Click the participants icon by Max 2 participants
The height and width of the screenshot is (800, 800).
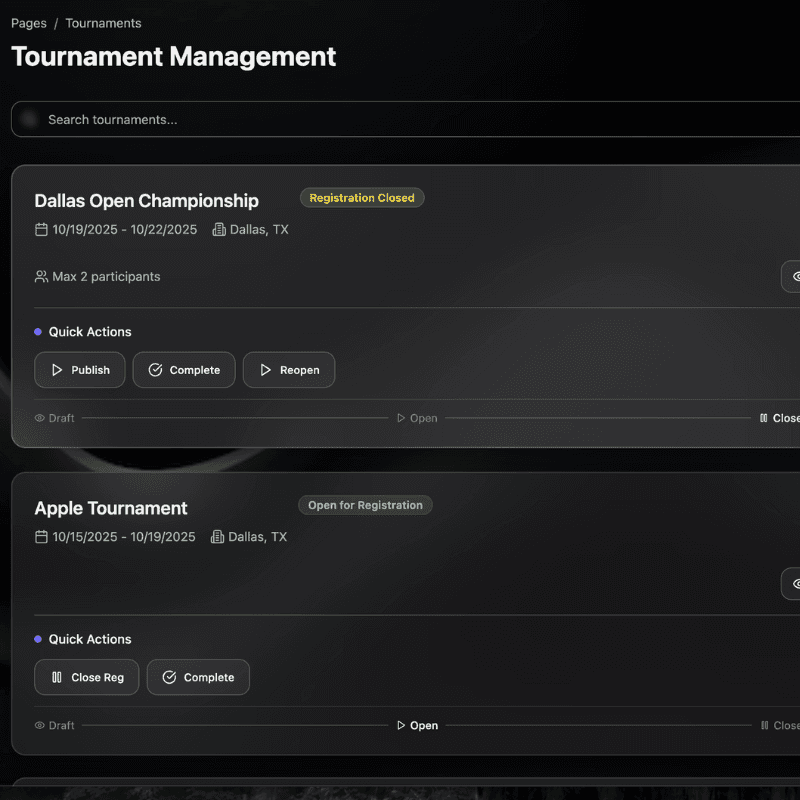tap(41, 277)
